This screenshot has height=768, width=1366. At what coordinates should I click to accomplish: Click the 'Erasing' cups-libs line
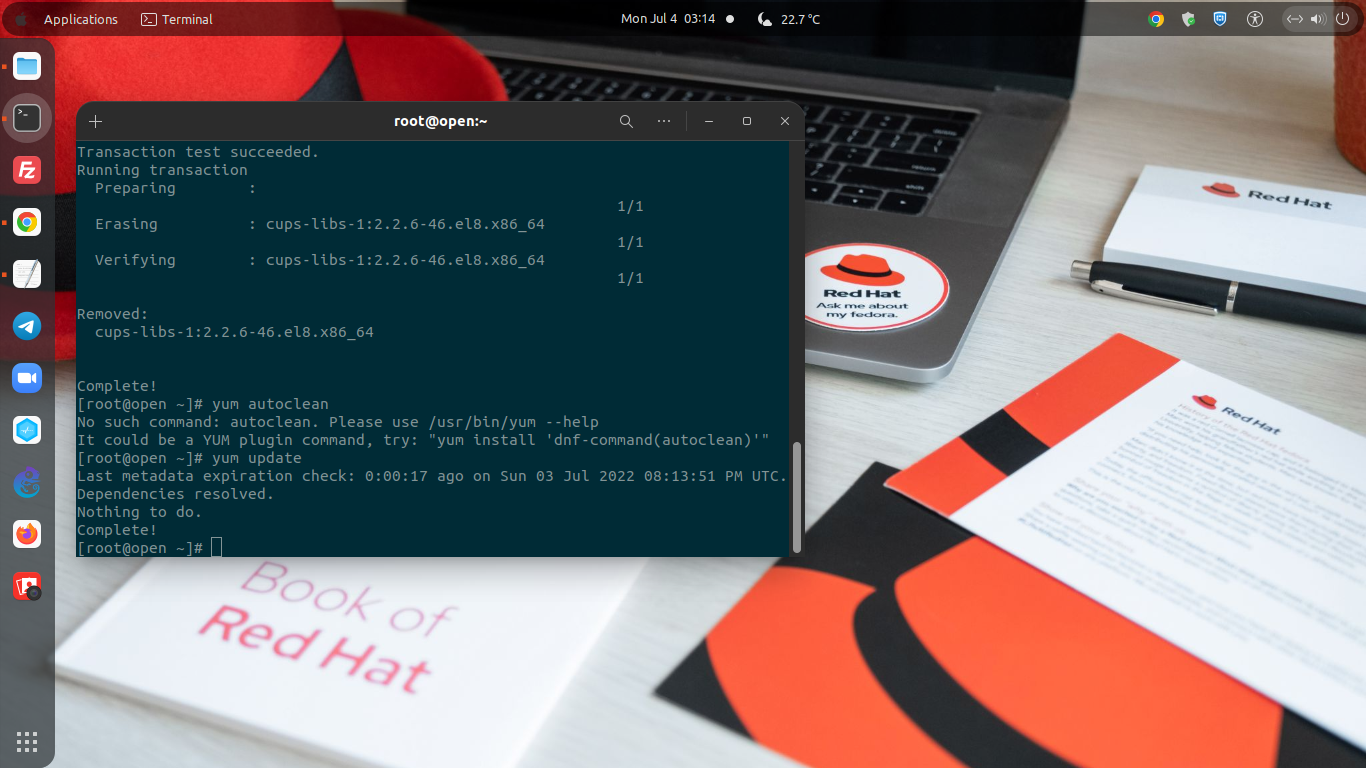click(320, 224)
